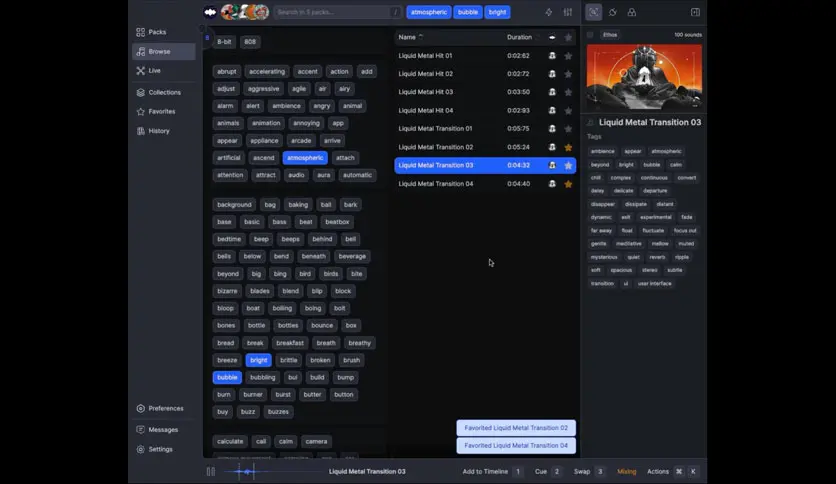836x484 pixels.
Task: Open Collections in the sidebar
Action: click(158, 92)
